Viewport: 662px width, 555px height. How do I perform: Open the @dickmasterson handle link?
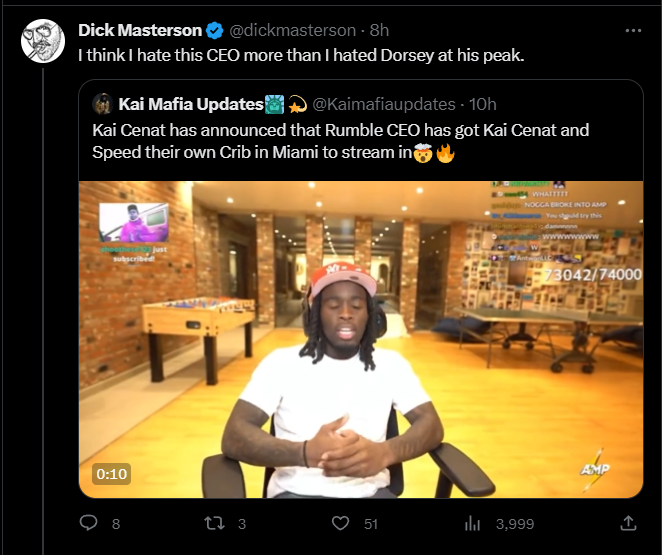coord(293,30)
